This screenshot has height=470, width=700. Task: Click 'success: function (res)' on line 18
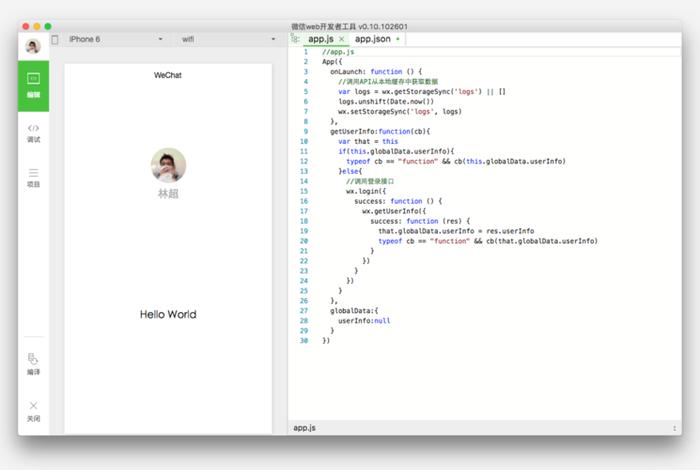click(420, 221)
